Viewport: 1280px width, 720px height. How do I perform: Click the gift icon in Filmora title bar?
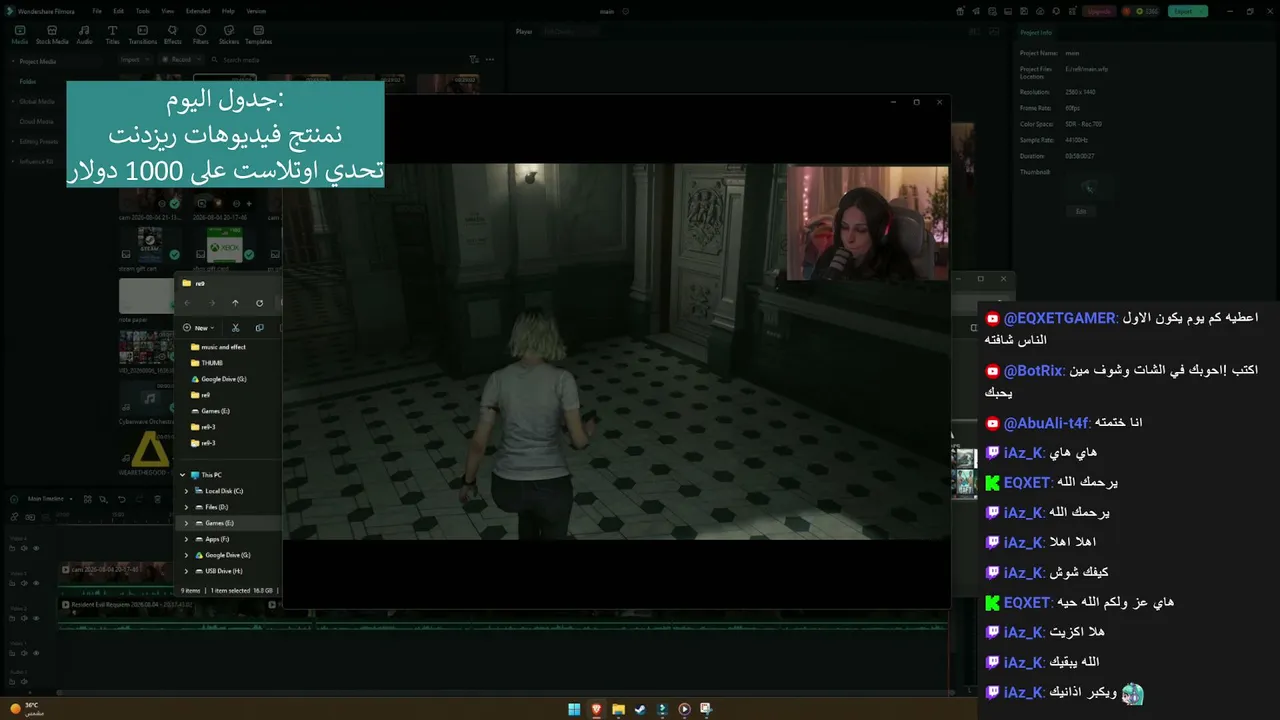click(x=960, y=11)
